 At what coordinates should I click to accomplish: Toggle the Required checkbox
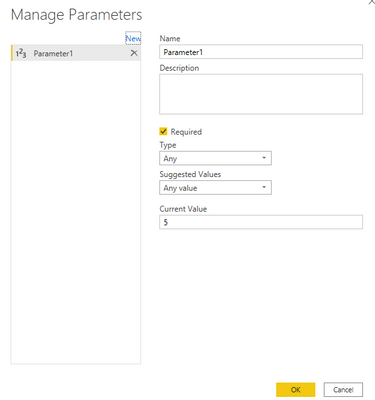[163, 131]
